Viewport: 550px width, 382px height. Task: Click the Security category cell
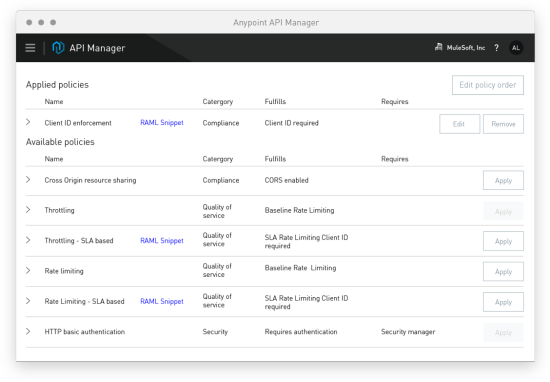coord(215,332)
